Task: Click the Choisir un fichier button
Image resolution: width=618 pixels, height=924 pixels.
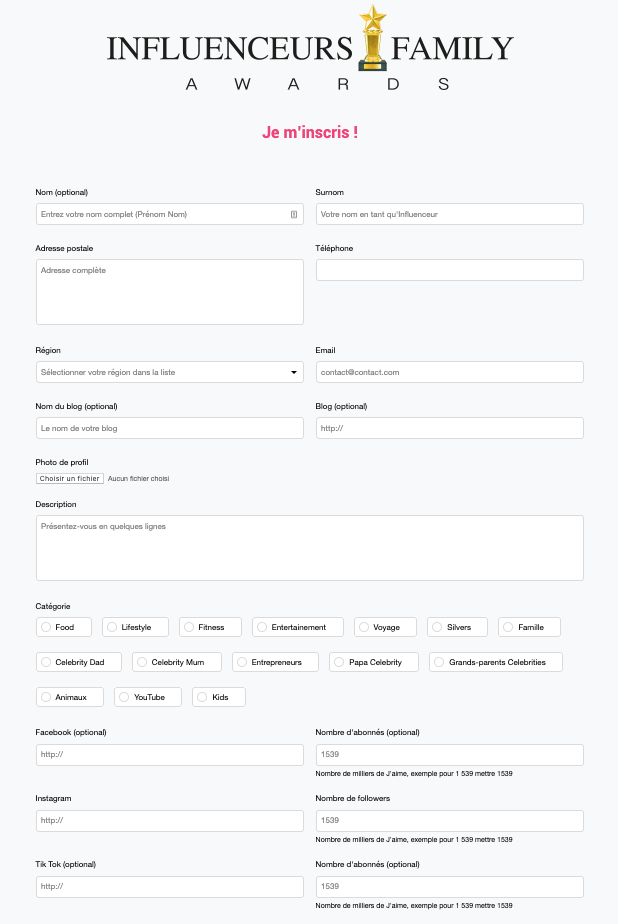Action: [70, 478]
